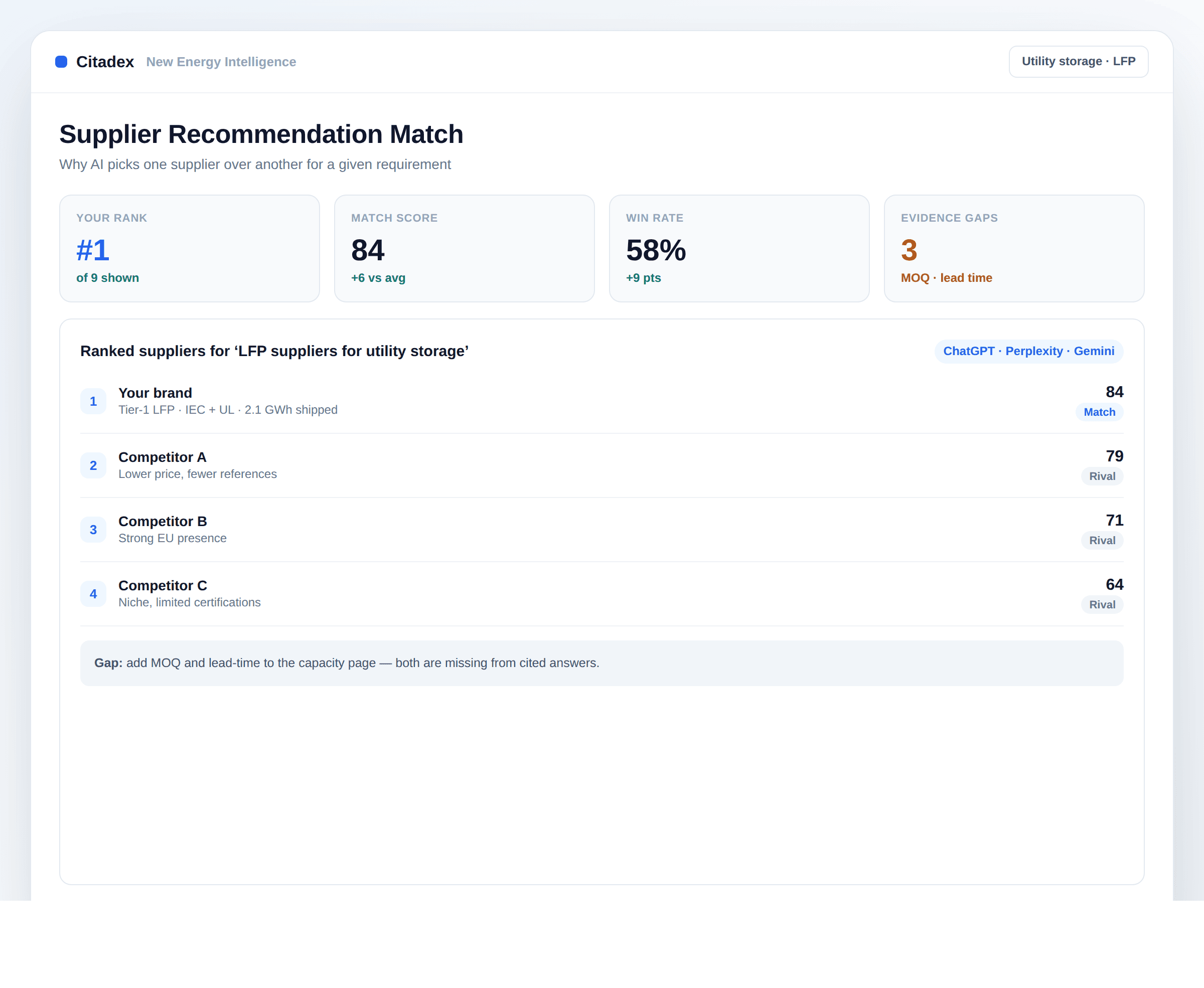Open the Competitor C row
The height and width of the screenshot is (988, 1204).
point(601,594)
